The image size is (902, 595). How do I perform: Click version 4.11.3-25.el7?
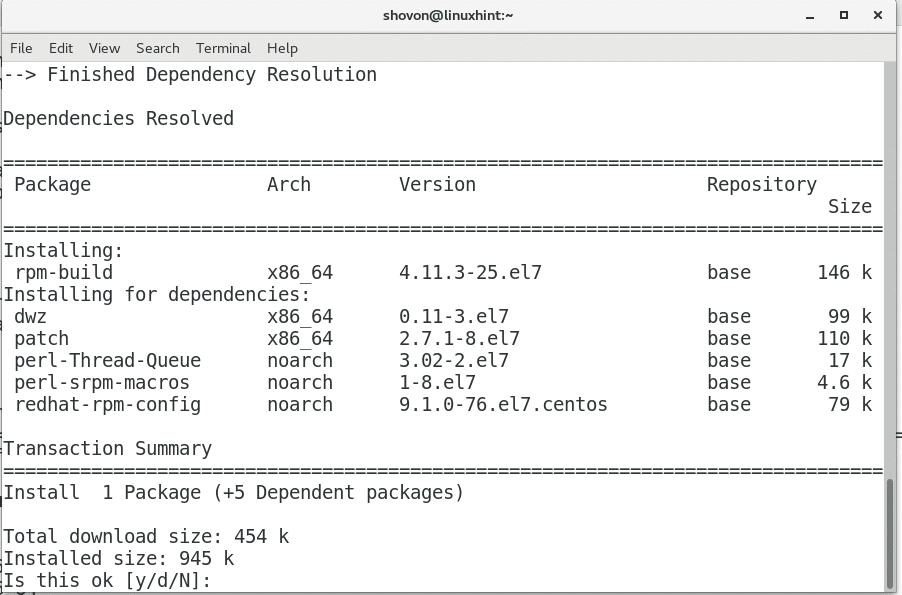tap(471, 272)
